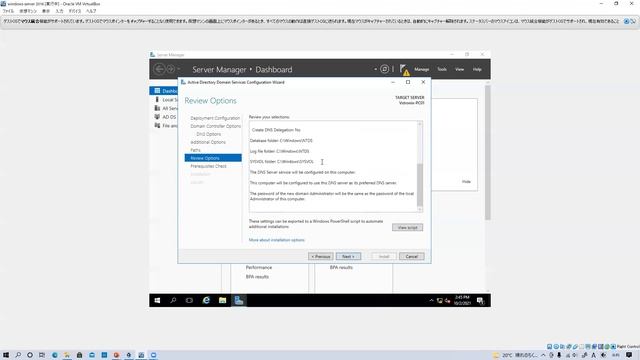The height and width of the screenshot is (360, 640).
Task: Open host weather widget showing 20°C
Action: pyautogui.click(x=516, y=355)
